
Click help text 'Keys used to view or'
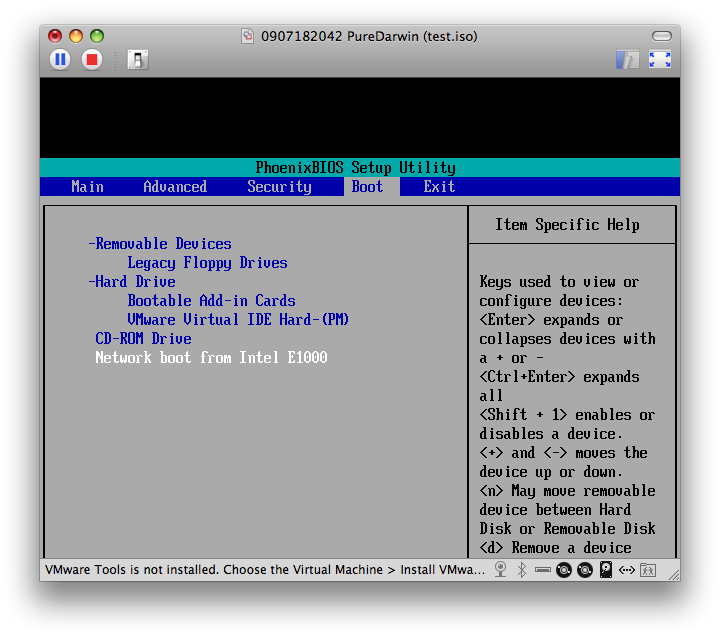coord(559,281)
